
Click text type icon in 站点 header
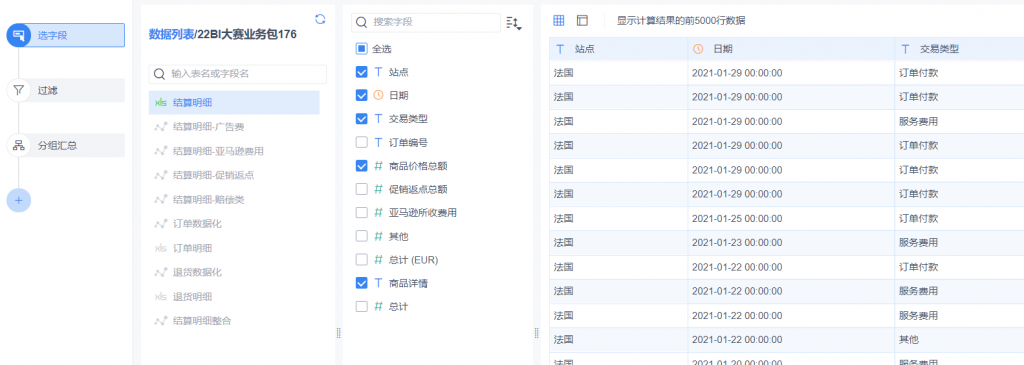point(560,49)
